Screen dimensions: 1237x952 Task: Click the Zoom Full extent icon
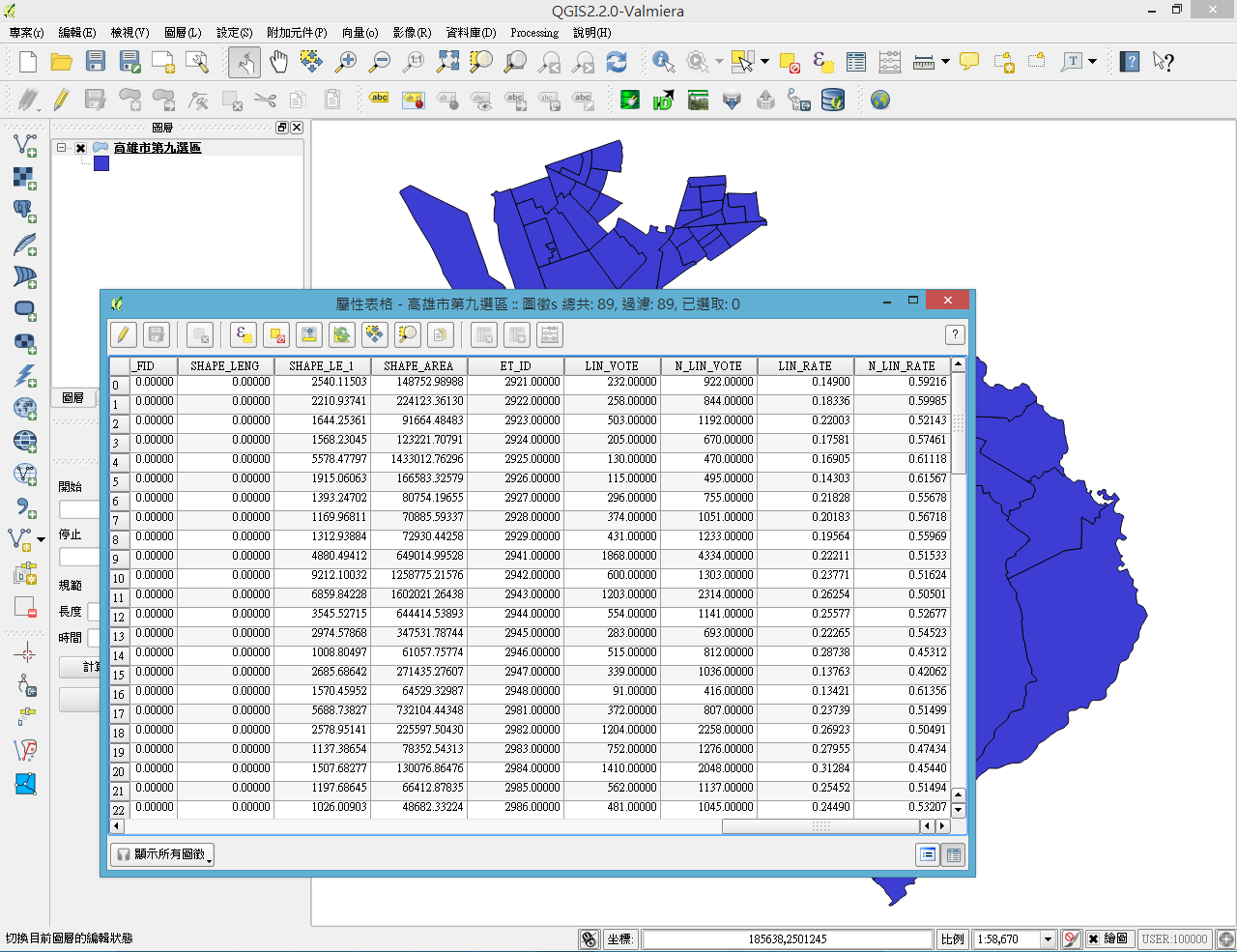[x=447, y=63]
